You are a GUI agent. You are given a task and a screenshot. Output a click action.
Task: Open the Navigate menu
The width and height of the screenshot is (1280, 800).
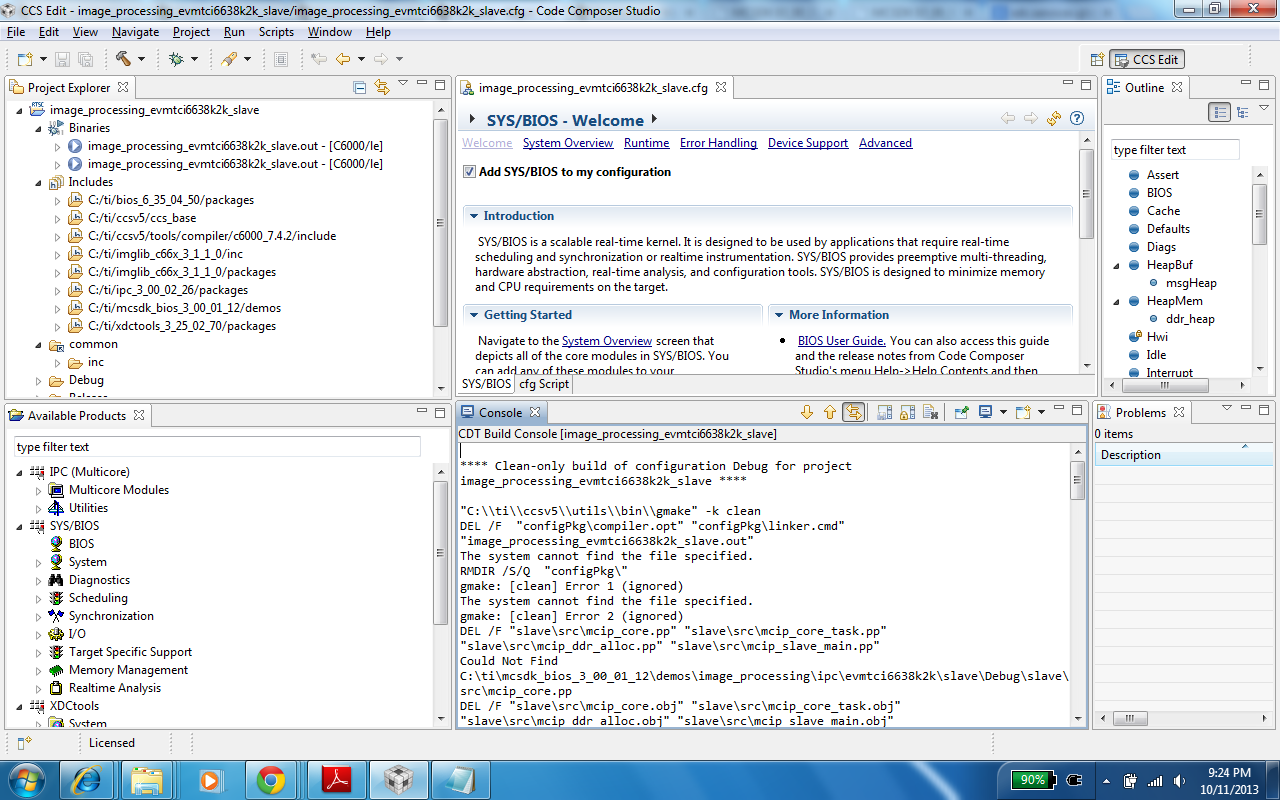[x=135, y=32]
